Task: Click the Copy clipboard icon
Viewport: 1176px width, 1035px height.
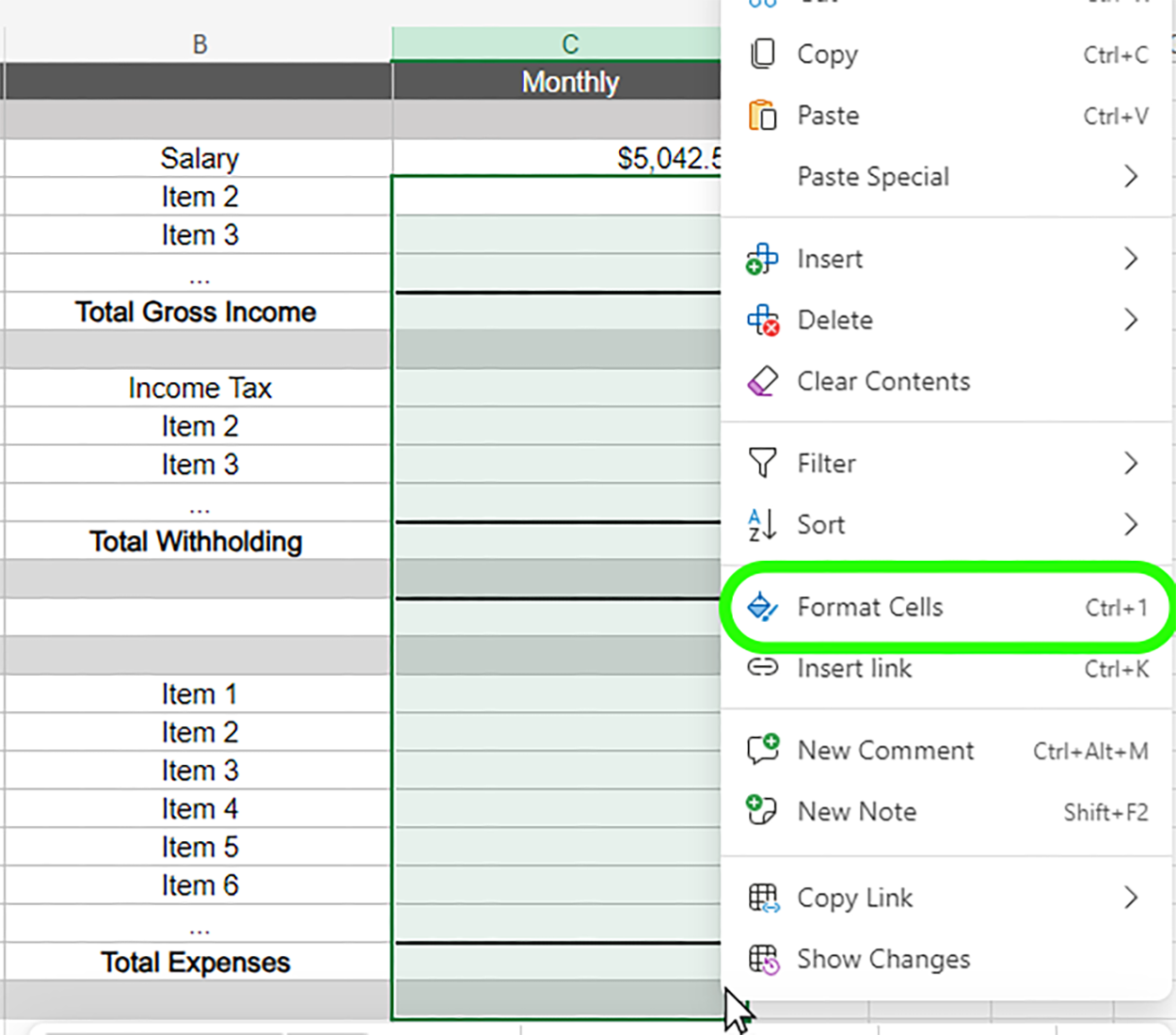Action: (x=763, y=54)
